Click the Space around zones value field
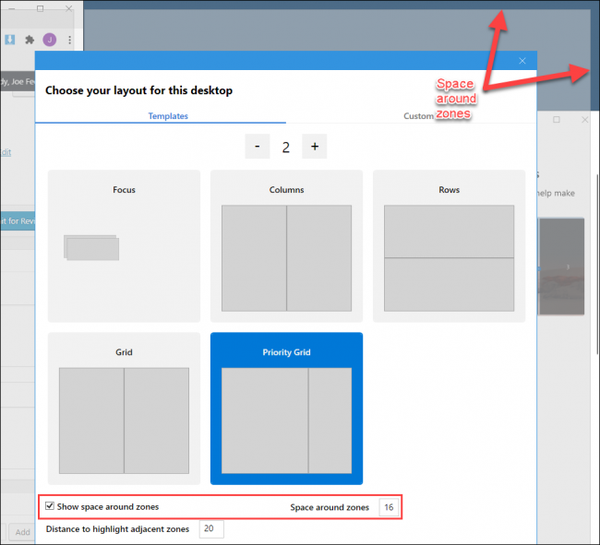The width and height of the screenshot is (600, 545). pos(387,508)
